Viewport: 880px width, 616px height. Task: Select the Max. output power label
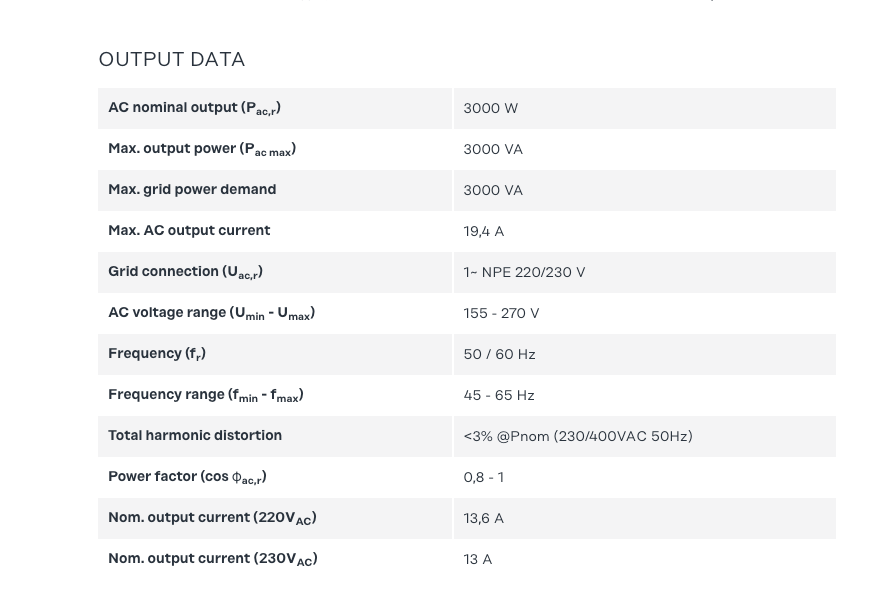201,149
